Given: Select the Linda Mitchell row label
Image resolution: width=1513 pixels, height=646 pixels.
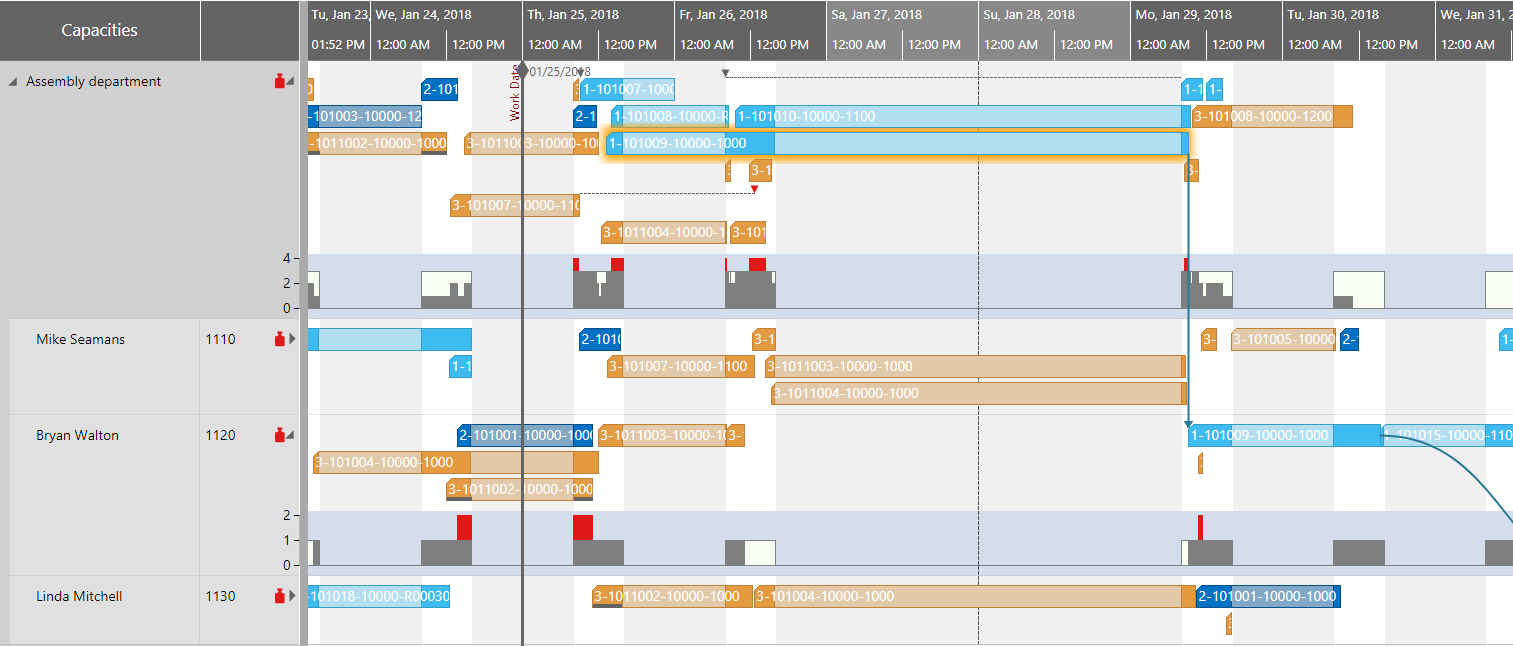Looking at the screenshot, I should [79, 596].
